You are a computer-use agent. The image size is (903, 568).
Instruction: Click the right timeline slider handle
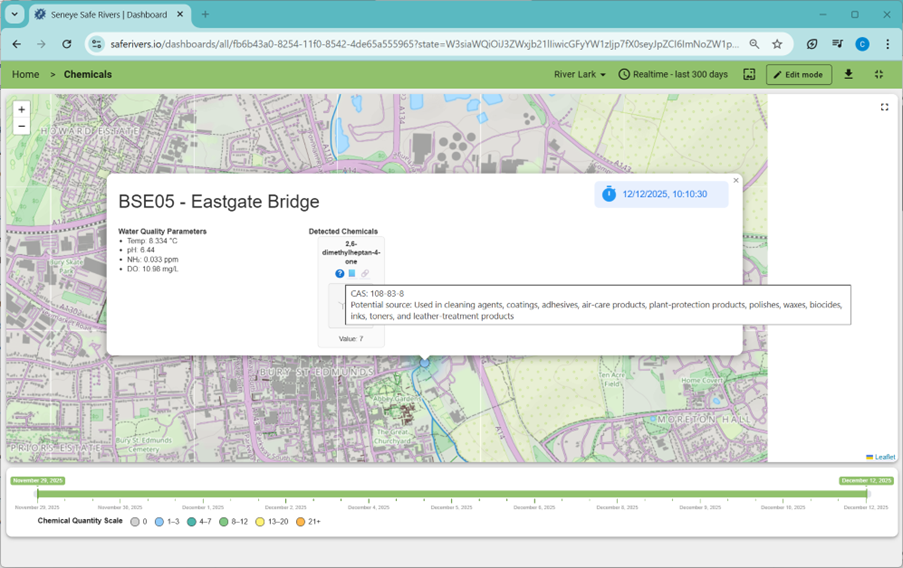(867, 494)
